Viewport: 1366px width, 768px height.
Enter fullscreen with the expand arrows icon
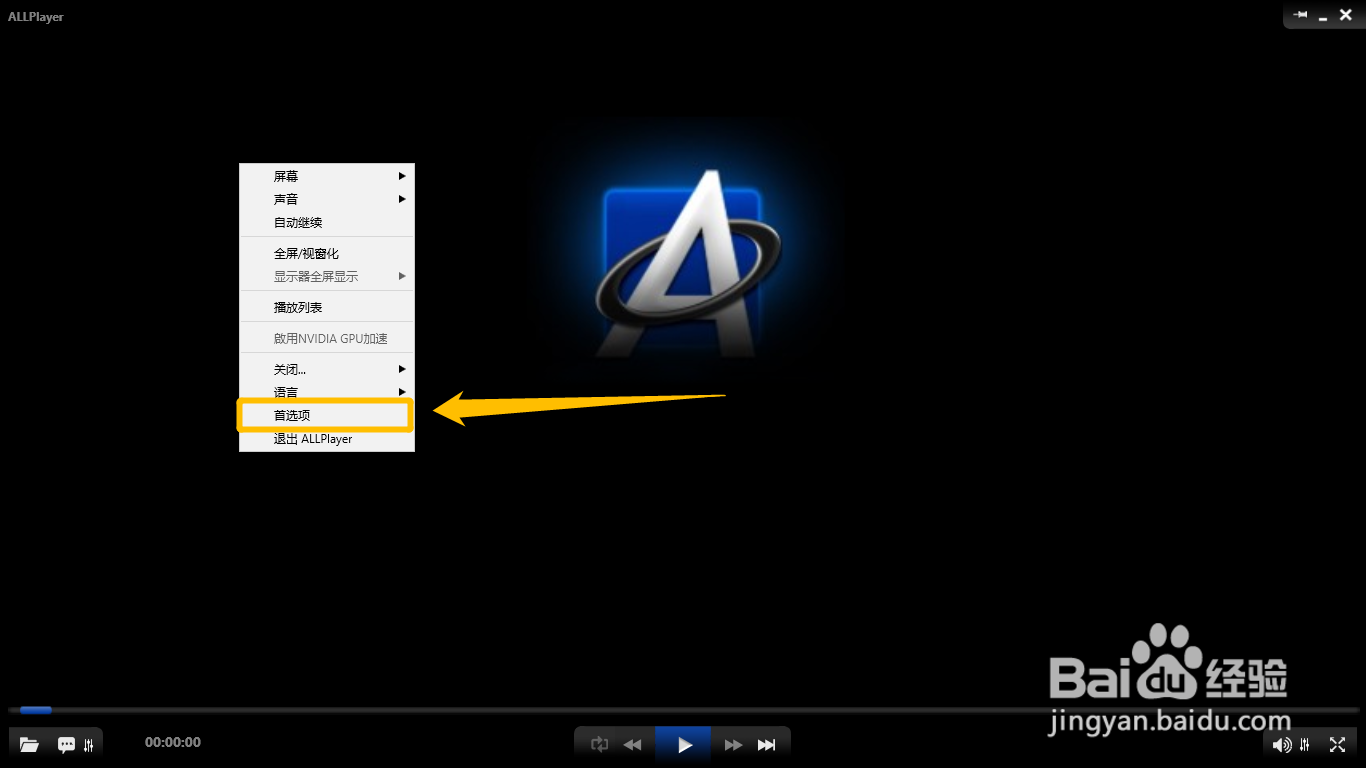(x=1337, y=744)
